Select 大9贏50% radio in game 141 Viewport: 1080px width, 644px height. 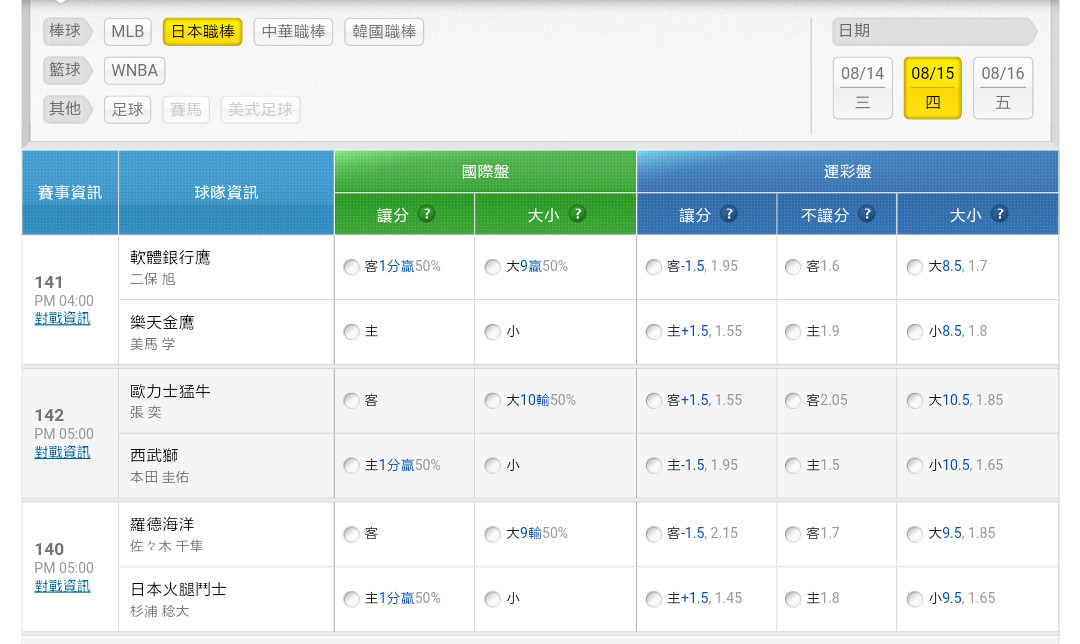point(492,267)
